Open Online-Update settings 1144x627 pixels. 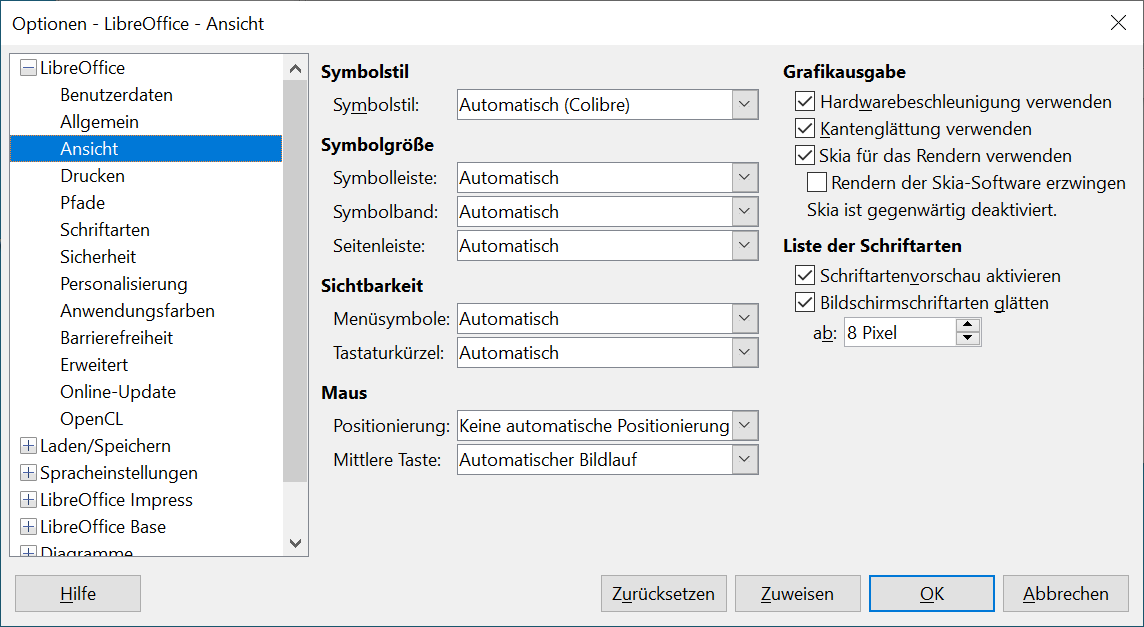point(118,392)
